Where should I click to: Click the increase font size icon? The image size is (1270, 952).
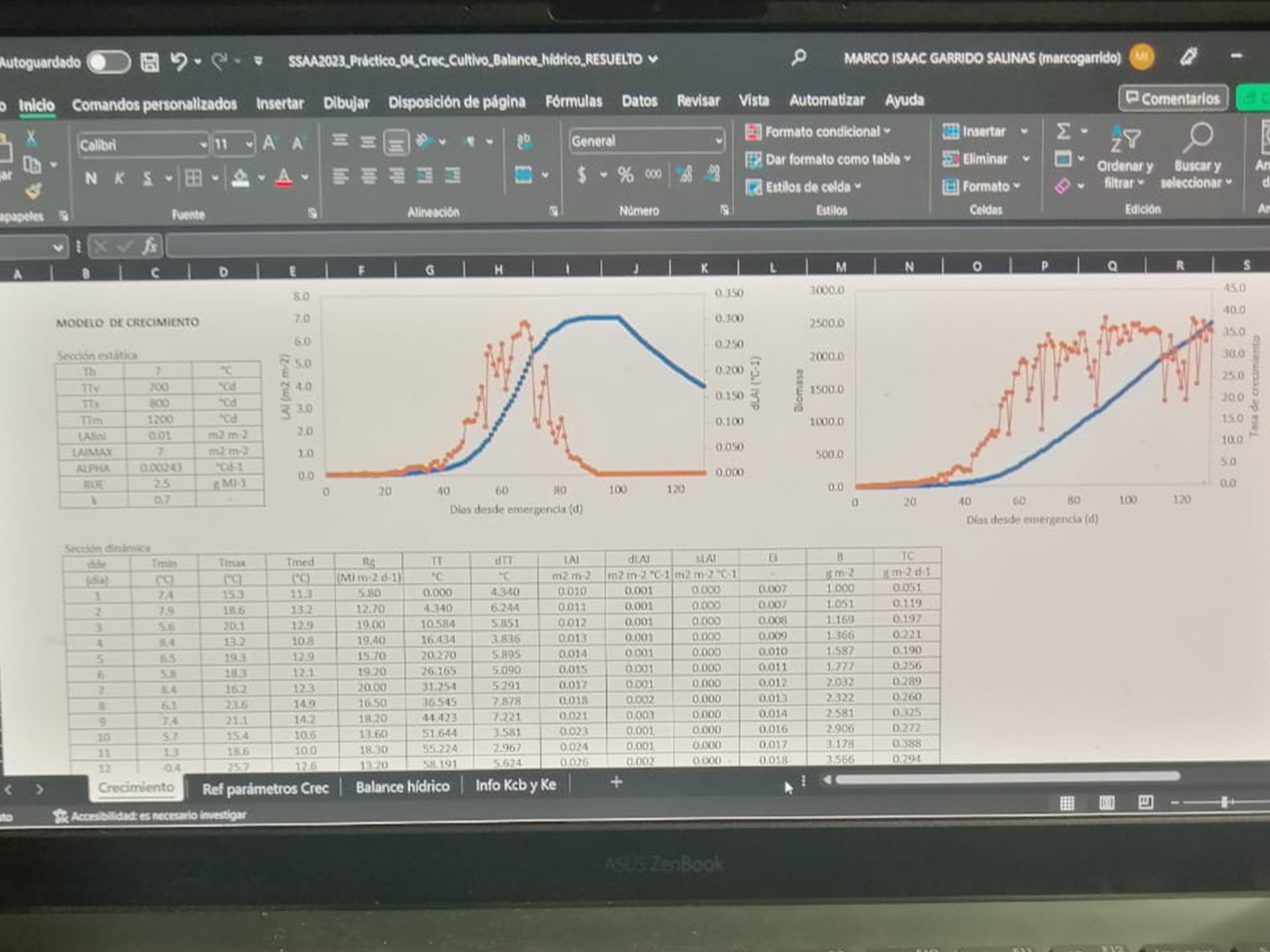(x=269, y=144)
